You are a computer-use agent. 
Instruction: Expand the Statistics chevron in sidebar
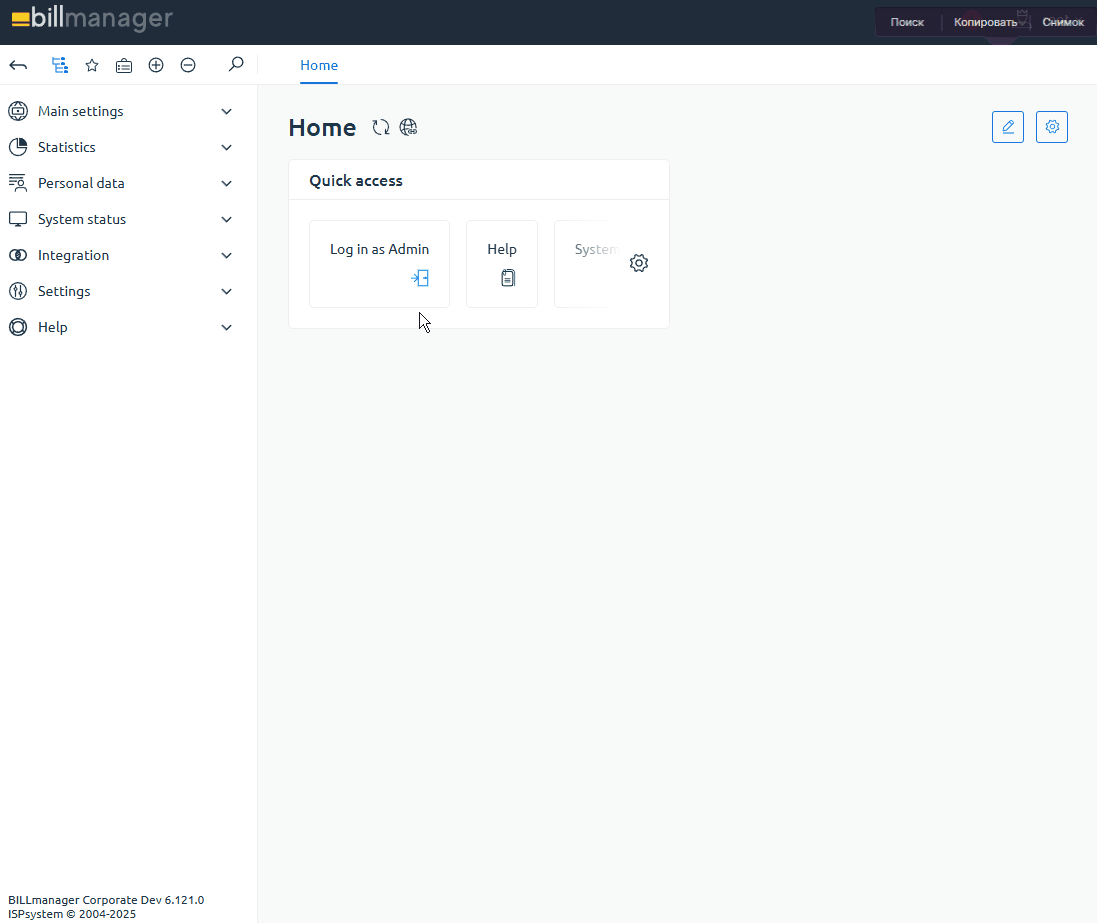[x=226, y=147]
